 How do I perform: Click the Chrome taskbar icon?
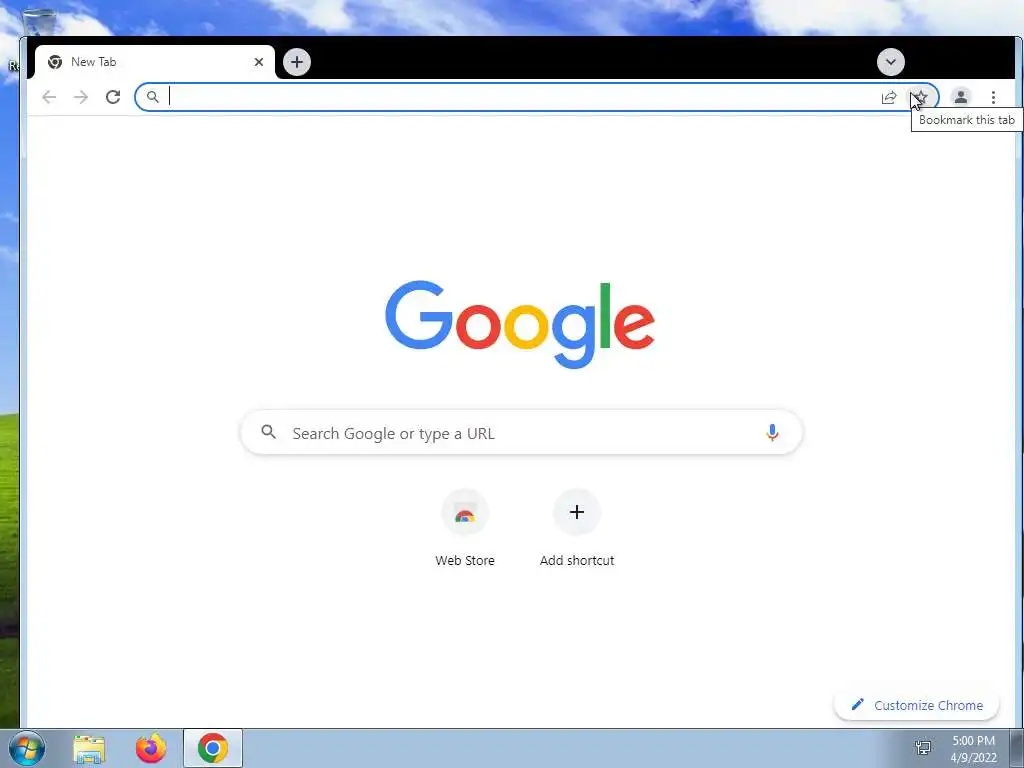click(x=213, y=748)
